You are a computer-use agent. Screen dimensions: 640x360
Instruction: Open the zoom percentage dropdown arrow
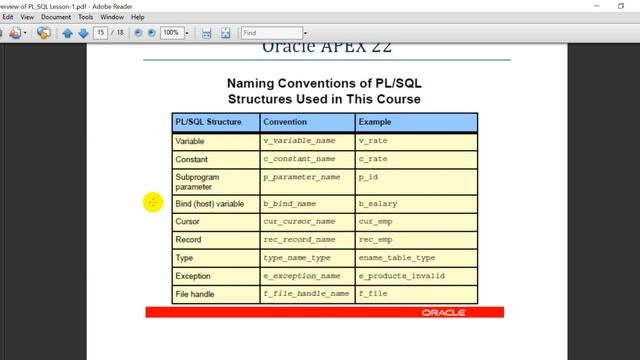pos(187,33)
